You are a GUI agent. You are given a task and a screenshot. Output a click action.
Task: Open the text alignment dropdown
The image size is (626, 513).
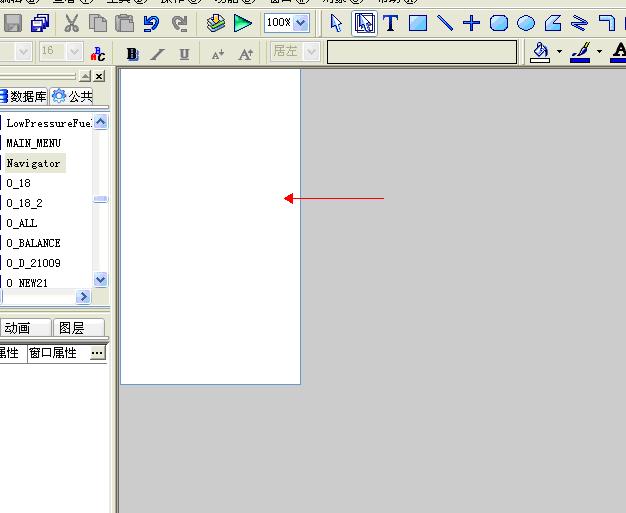tap(310, 52)
